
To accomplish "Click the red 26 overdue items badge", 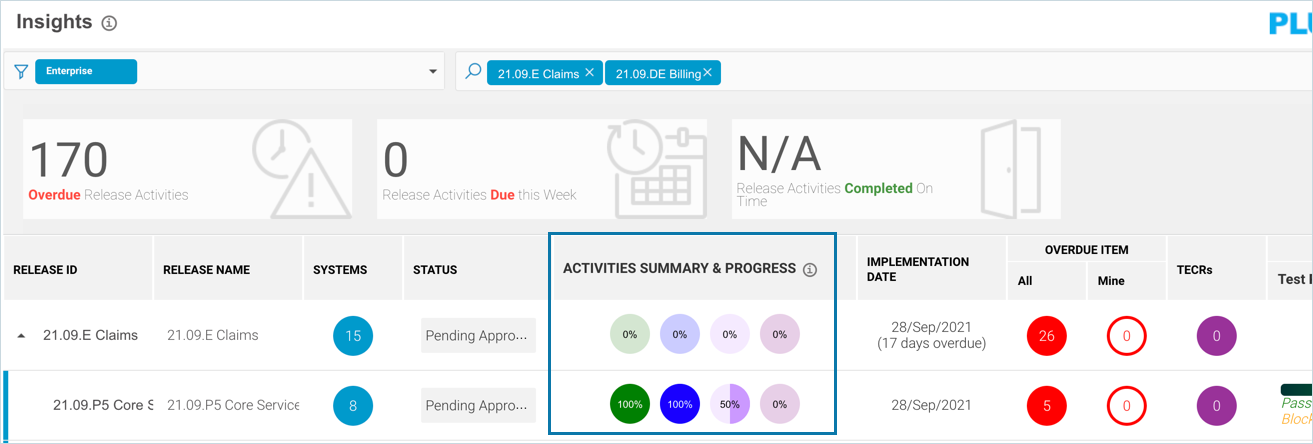I will click(1046, 336).
